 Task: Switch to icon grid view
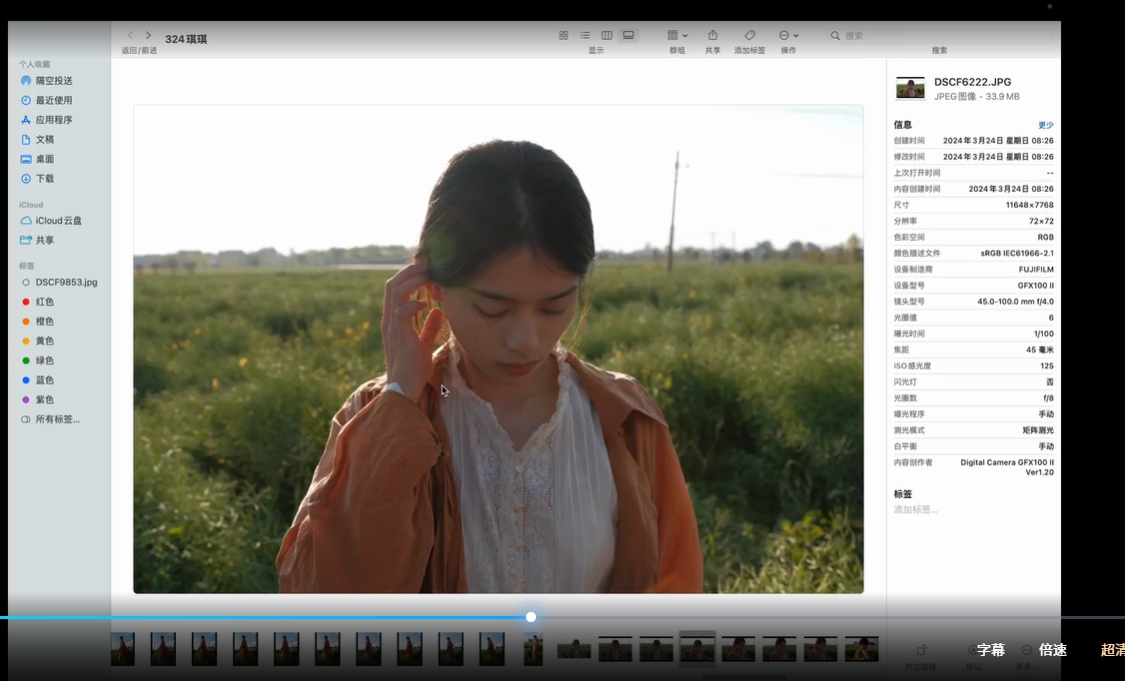click(x=563, y=35)
